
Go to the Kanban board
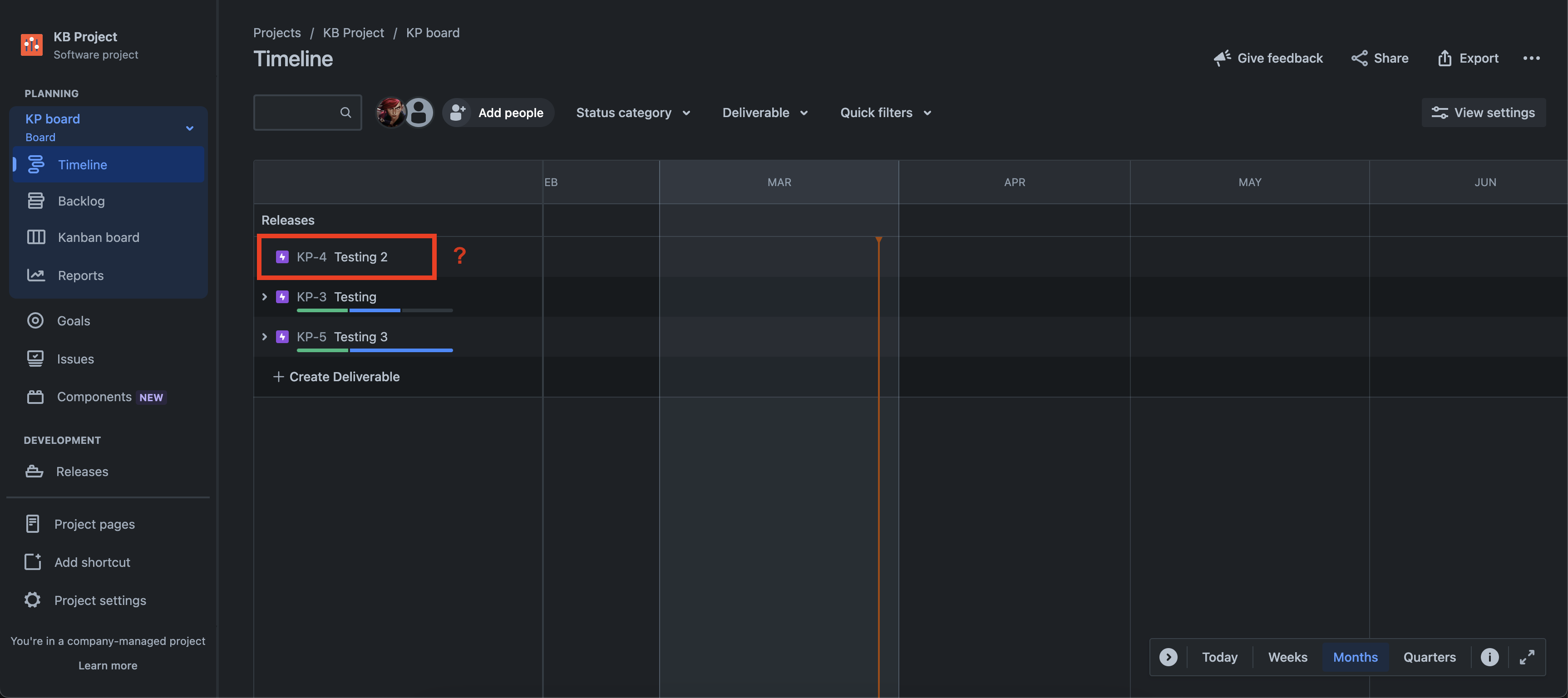[x=98, y=237]
